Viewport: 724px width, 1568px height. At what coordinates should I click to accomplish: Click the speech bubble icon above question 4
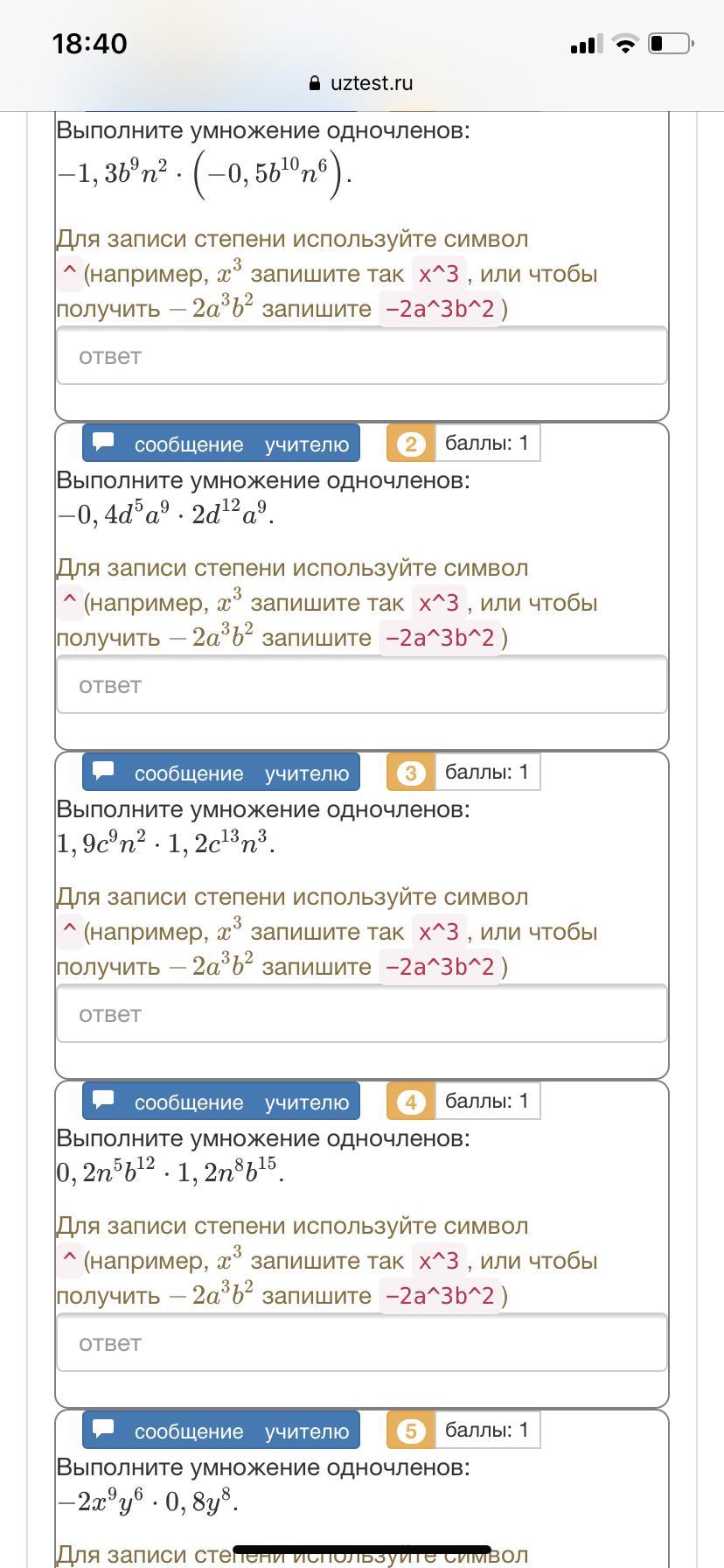104,1100
